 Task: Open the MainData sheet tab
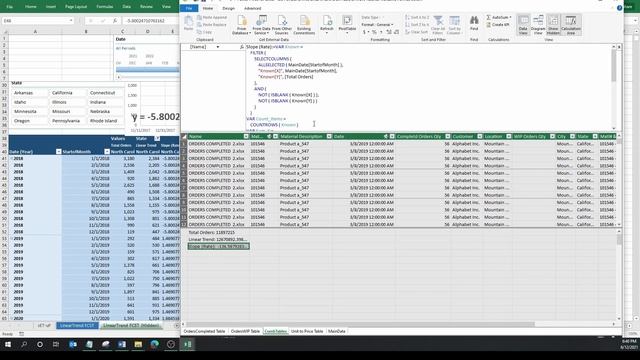(337, 331)
